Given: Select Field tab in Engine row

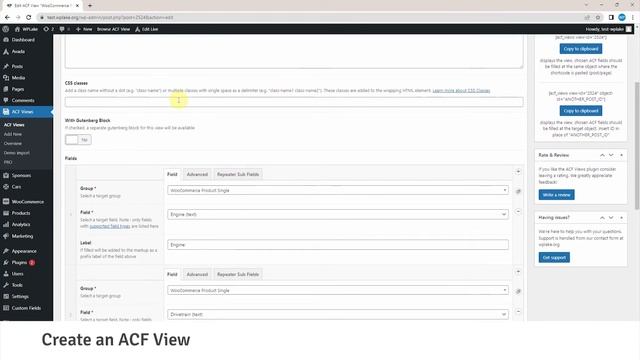Looking at the screenshot, I should (x=172, y=174).
